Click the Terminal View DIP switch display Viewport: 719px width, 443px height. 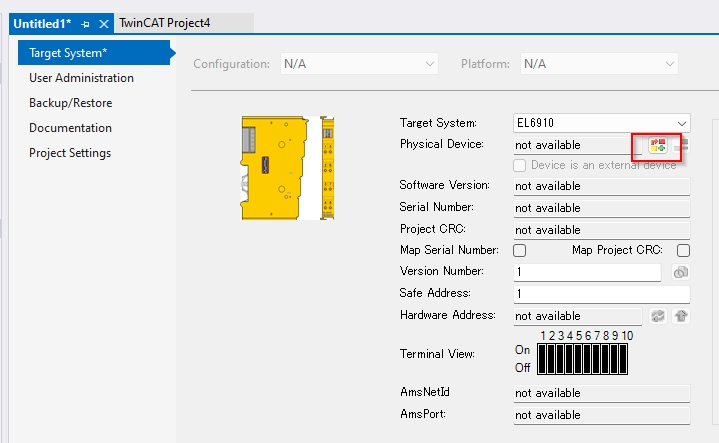click(x=582, y=359)
